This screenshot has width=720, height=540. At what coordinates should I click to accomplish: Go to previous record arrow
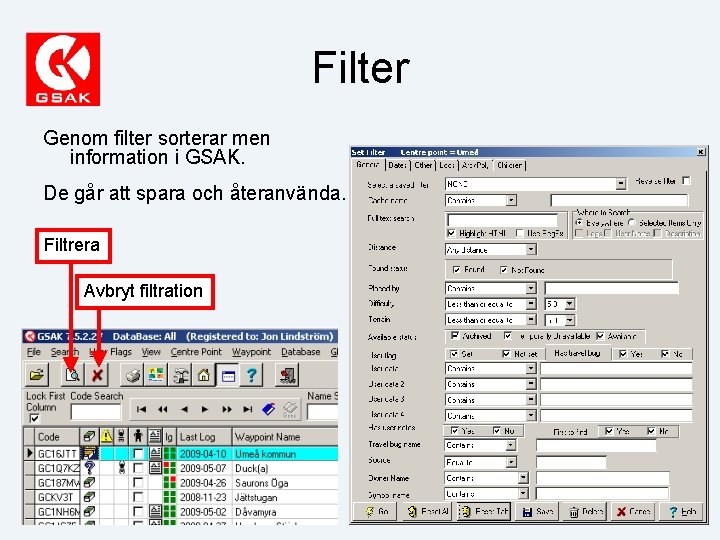(184, 409)
